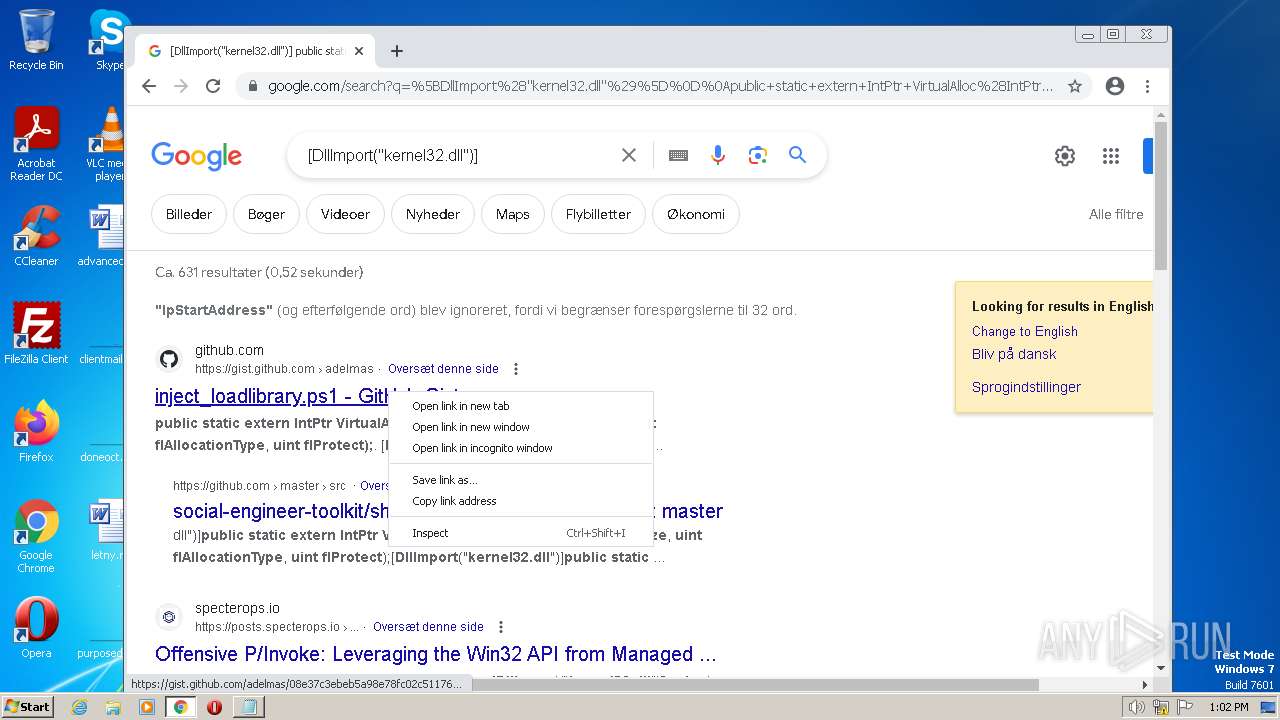Start voice search with microphone
1280x720 pixels.
(718, 155)
